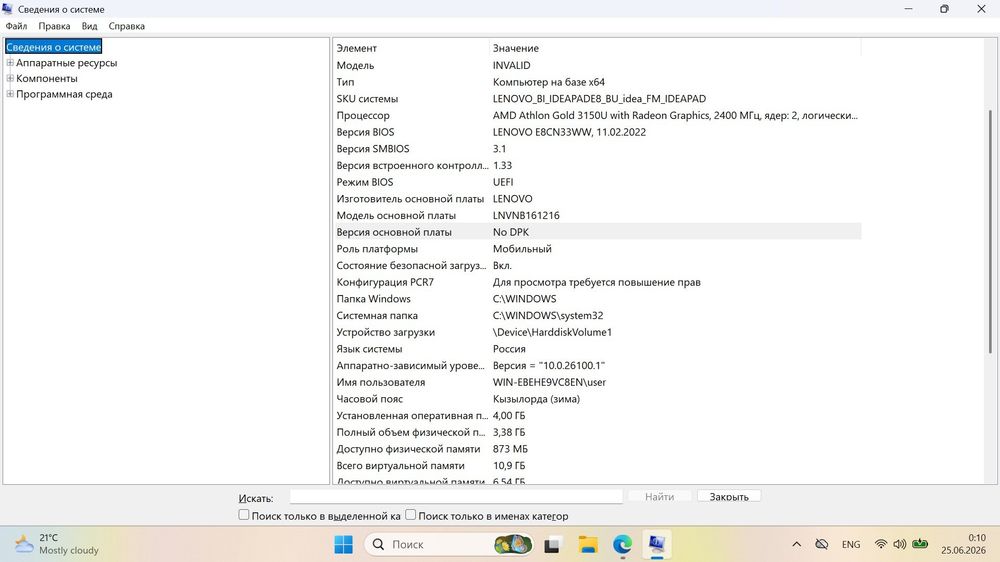Open the Файл menu
The width and height of the screenshot is (1000, 562).
[16, 26]
